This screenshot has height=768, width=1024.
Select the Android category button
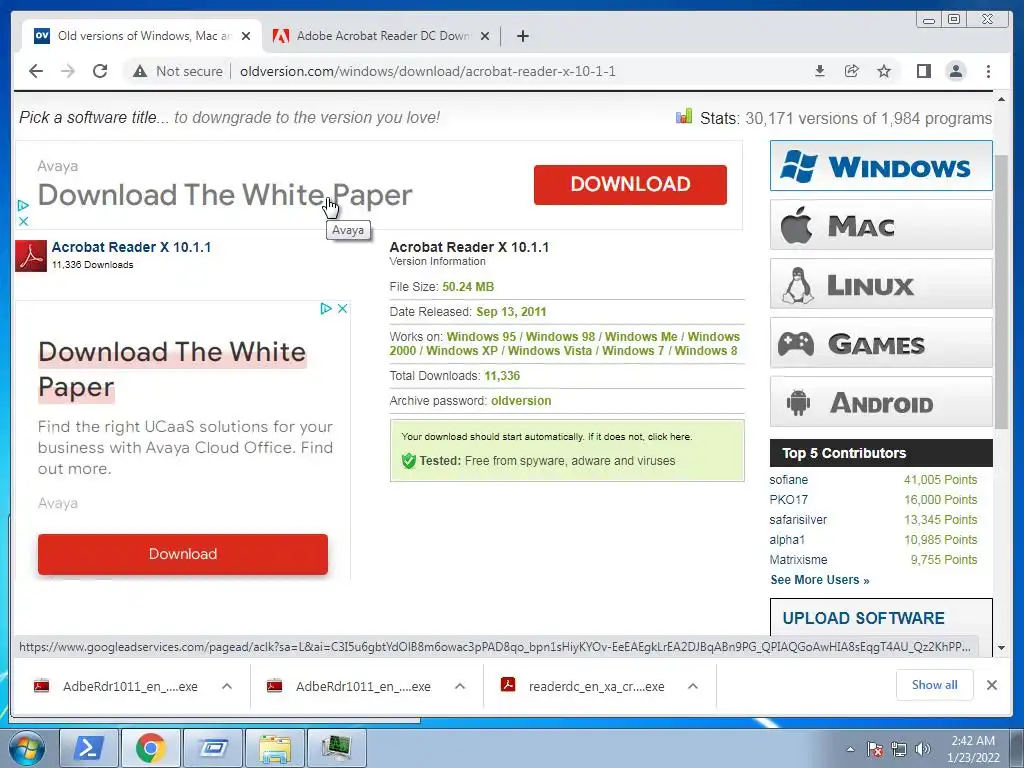(881, 402)
